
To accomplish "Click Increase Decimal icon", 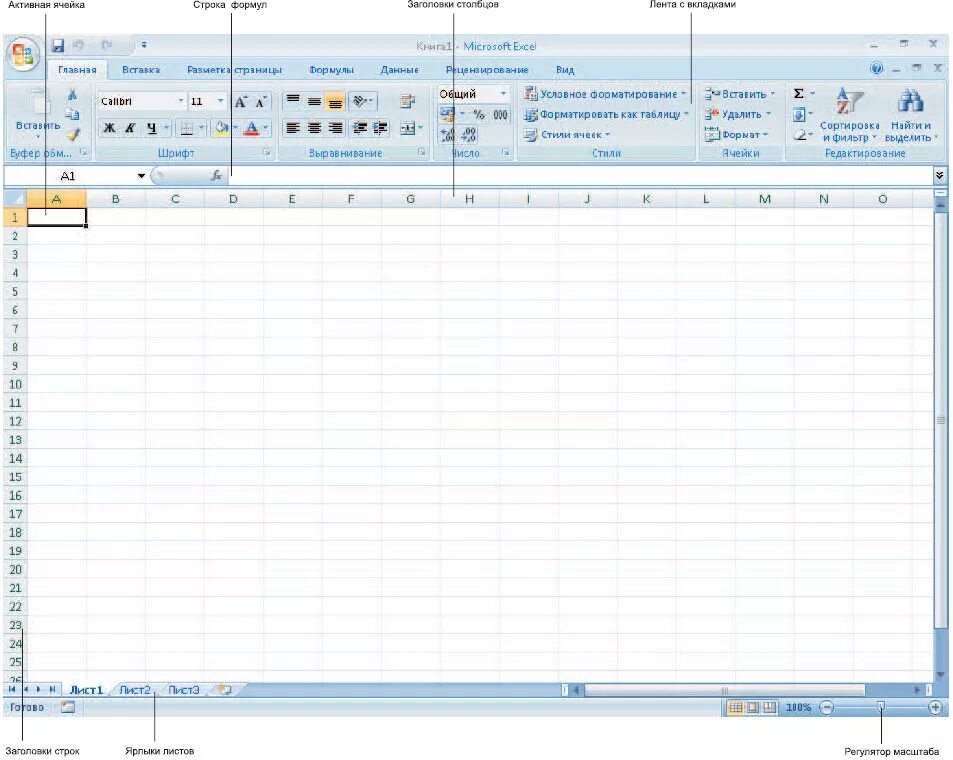I will pyautogui.click(x=447, y=134).
